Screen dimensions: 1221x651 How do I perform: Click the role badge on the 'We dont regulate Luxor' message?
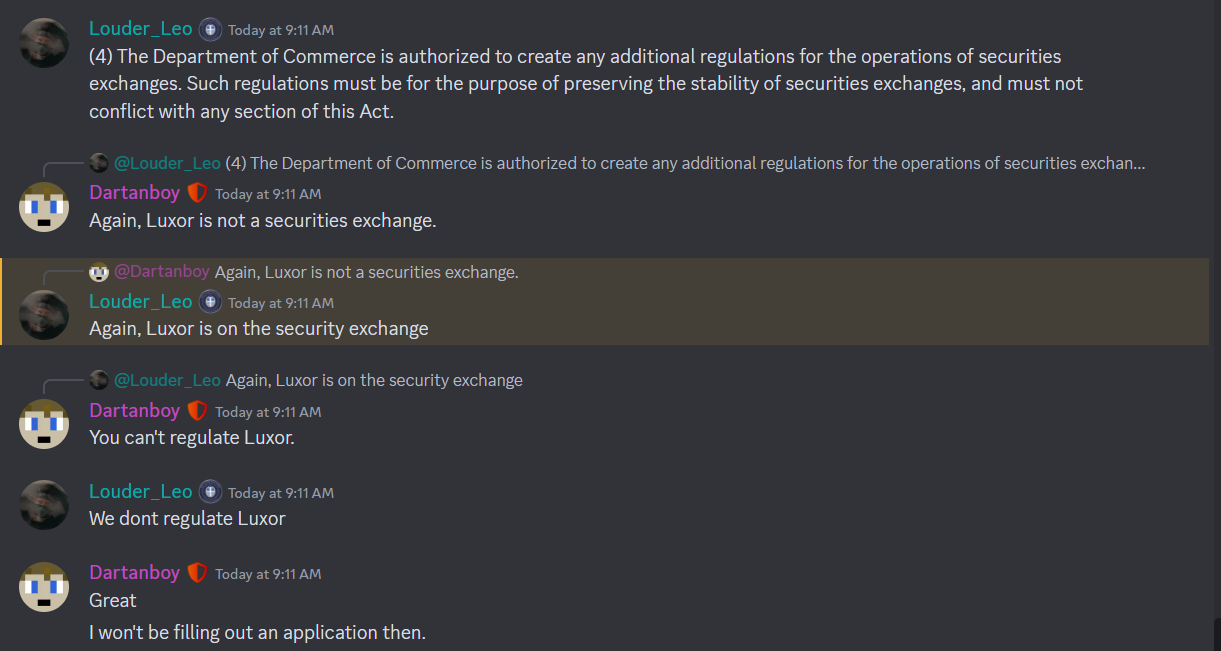[x=210, y=492]
